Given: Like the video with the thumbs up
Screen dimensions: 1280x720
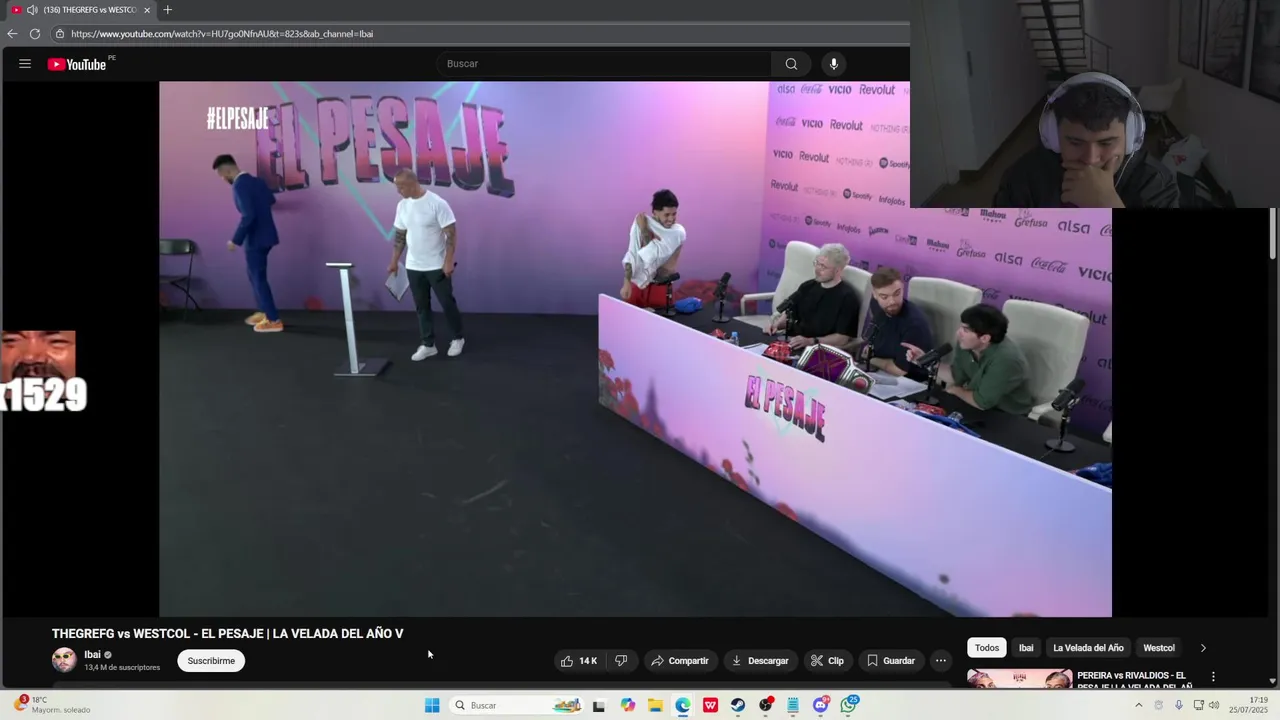Looking at the screenshot, I should point(579,661).
